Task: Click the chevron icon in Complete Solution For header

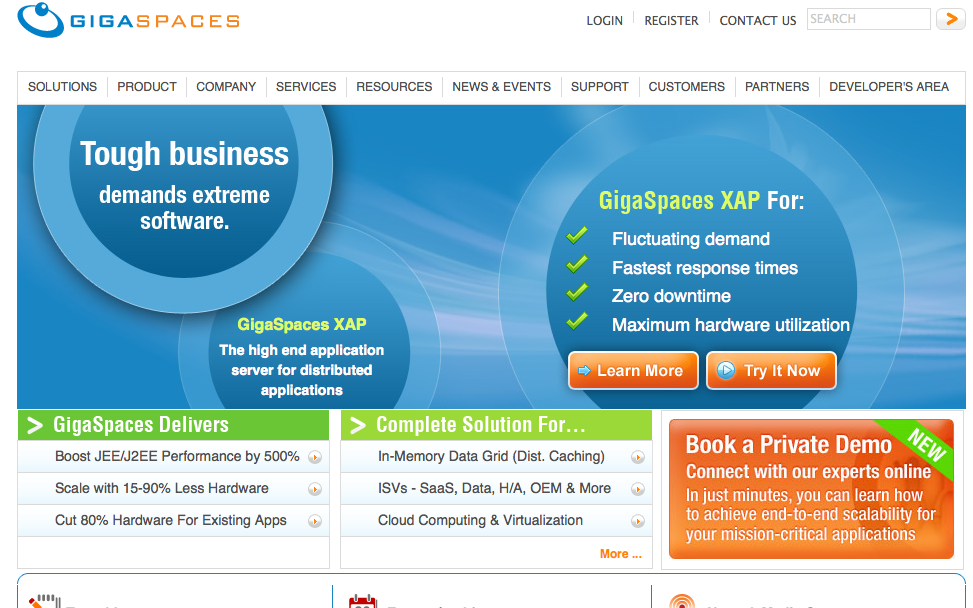Action: pos(358,425)
